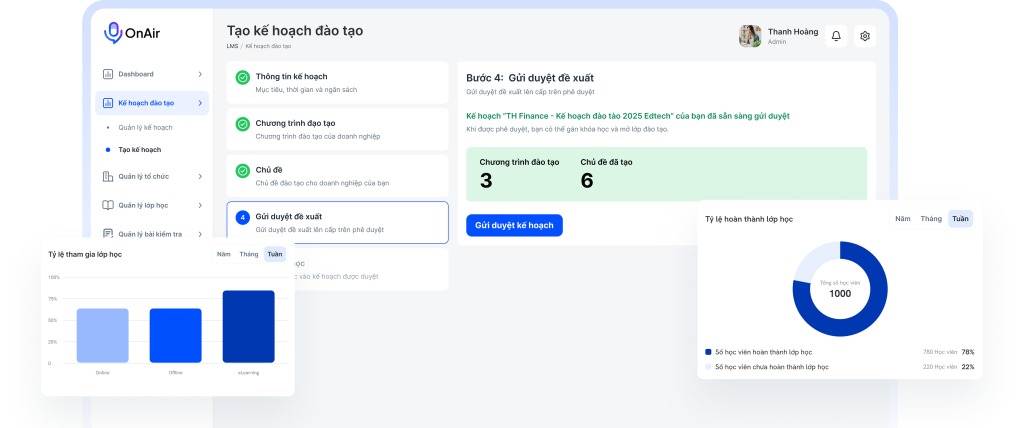Expand the Quản lý tổ chức chevron
The height and width of the screenshot is (428, 1024).
(x=200, y=177)
